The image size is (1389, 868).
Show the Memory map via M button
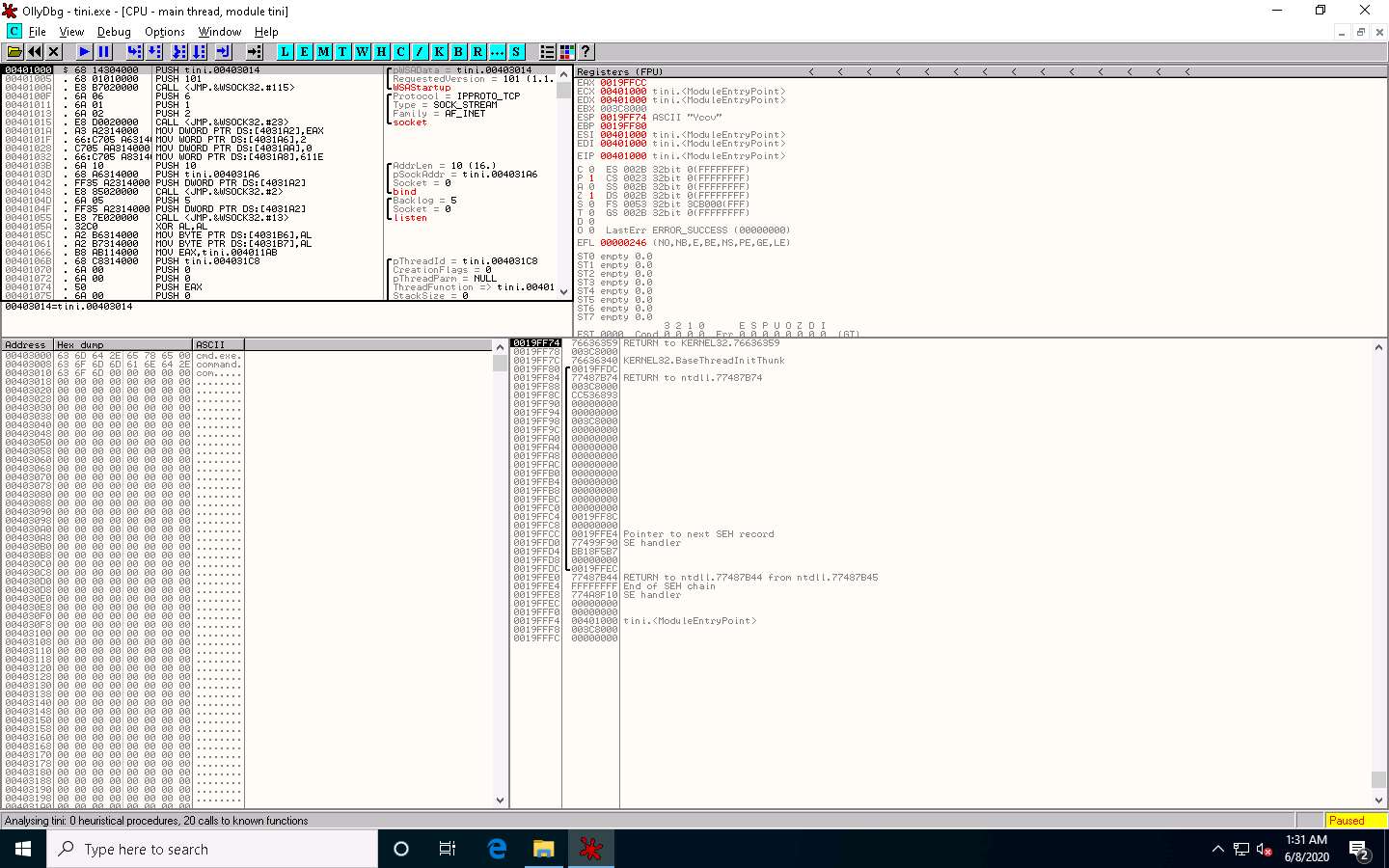click(x=324, y=52)
